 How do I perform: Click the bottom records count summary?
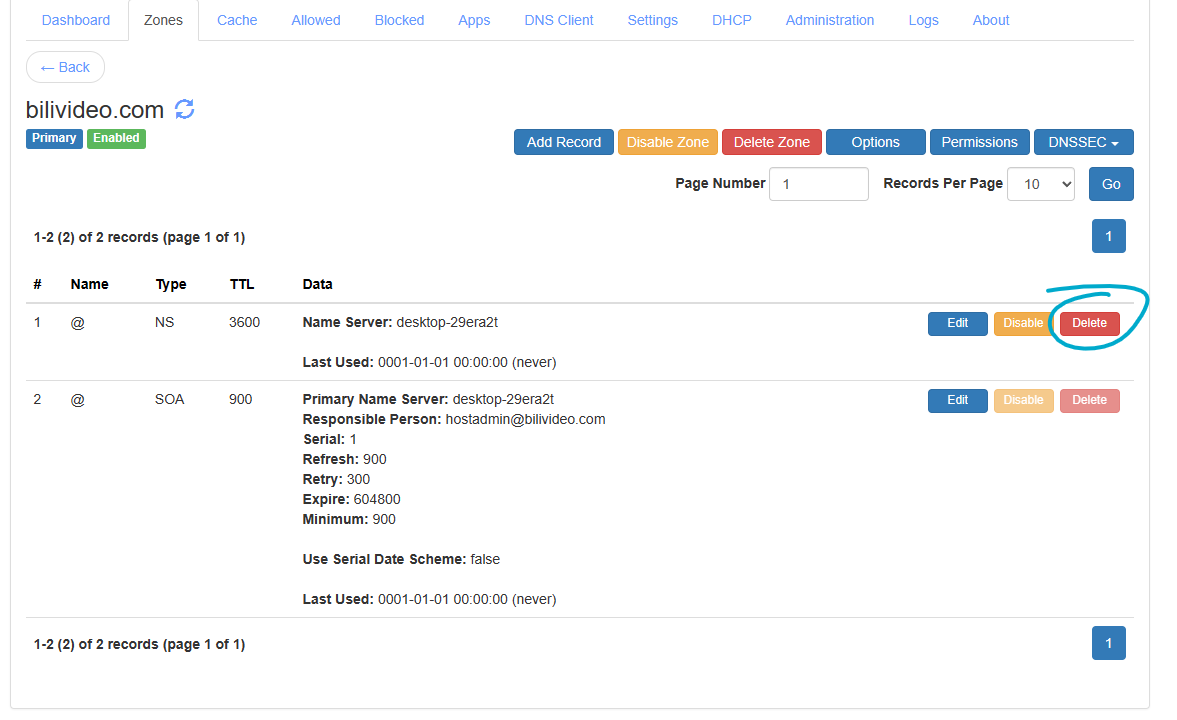pyautogui.click(x=140, y=644)
